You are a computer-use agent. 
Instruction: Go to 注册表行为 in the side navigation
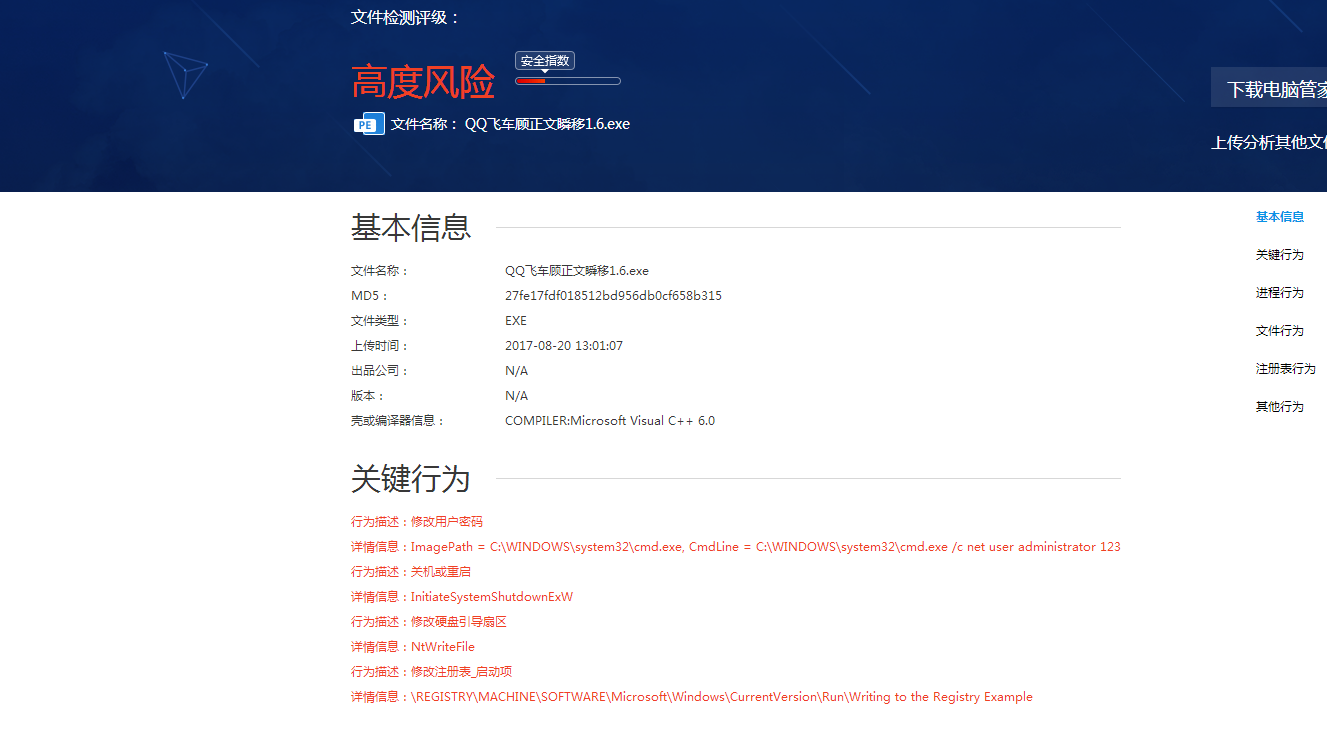1286,369
